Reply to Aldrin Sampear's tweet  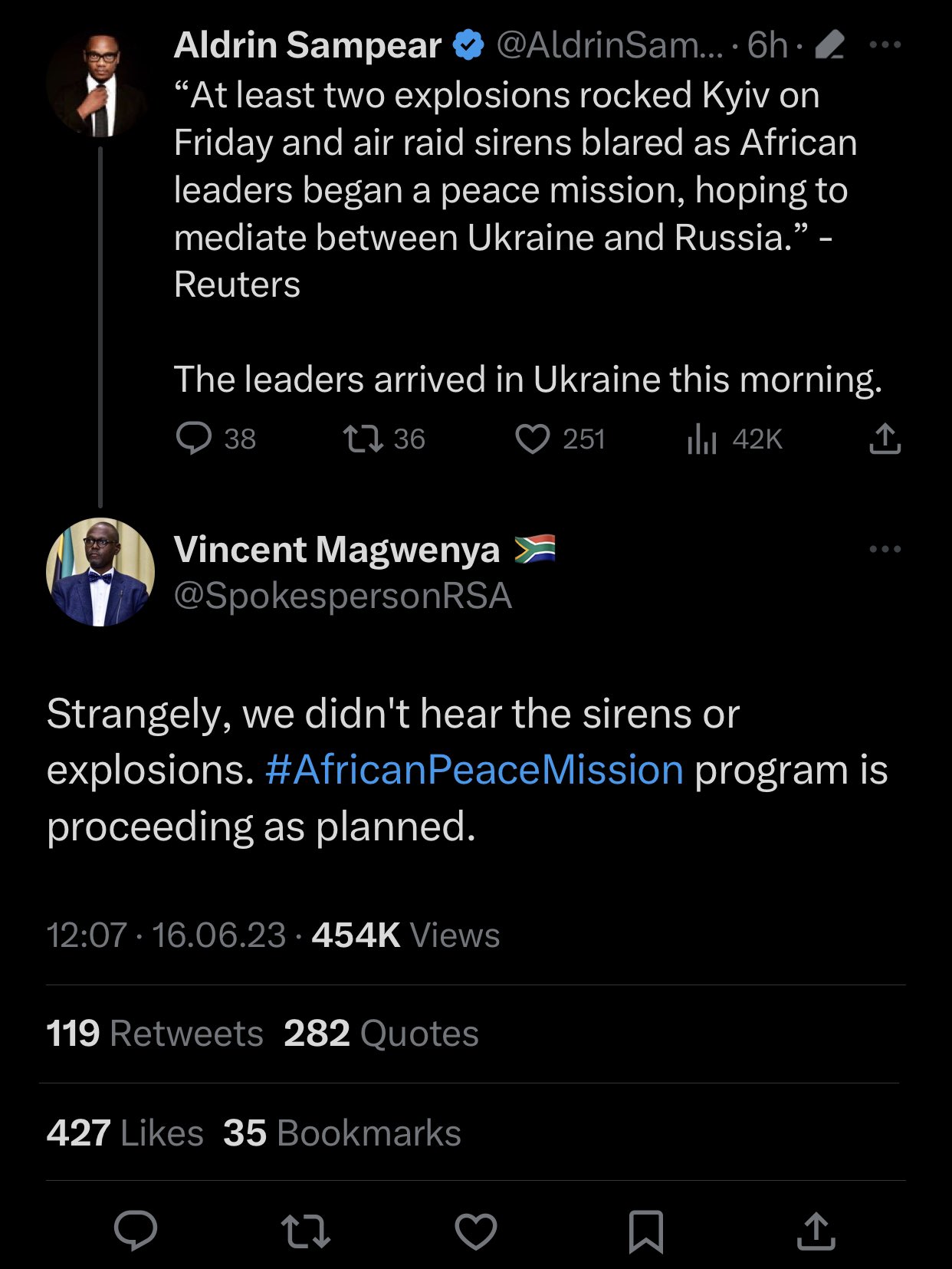point(194,439)
